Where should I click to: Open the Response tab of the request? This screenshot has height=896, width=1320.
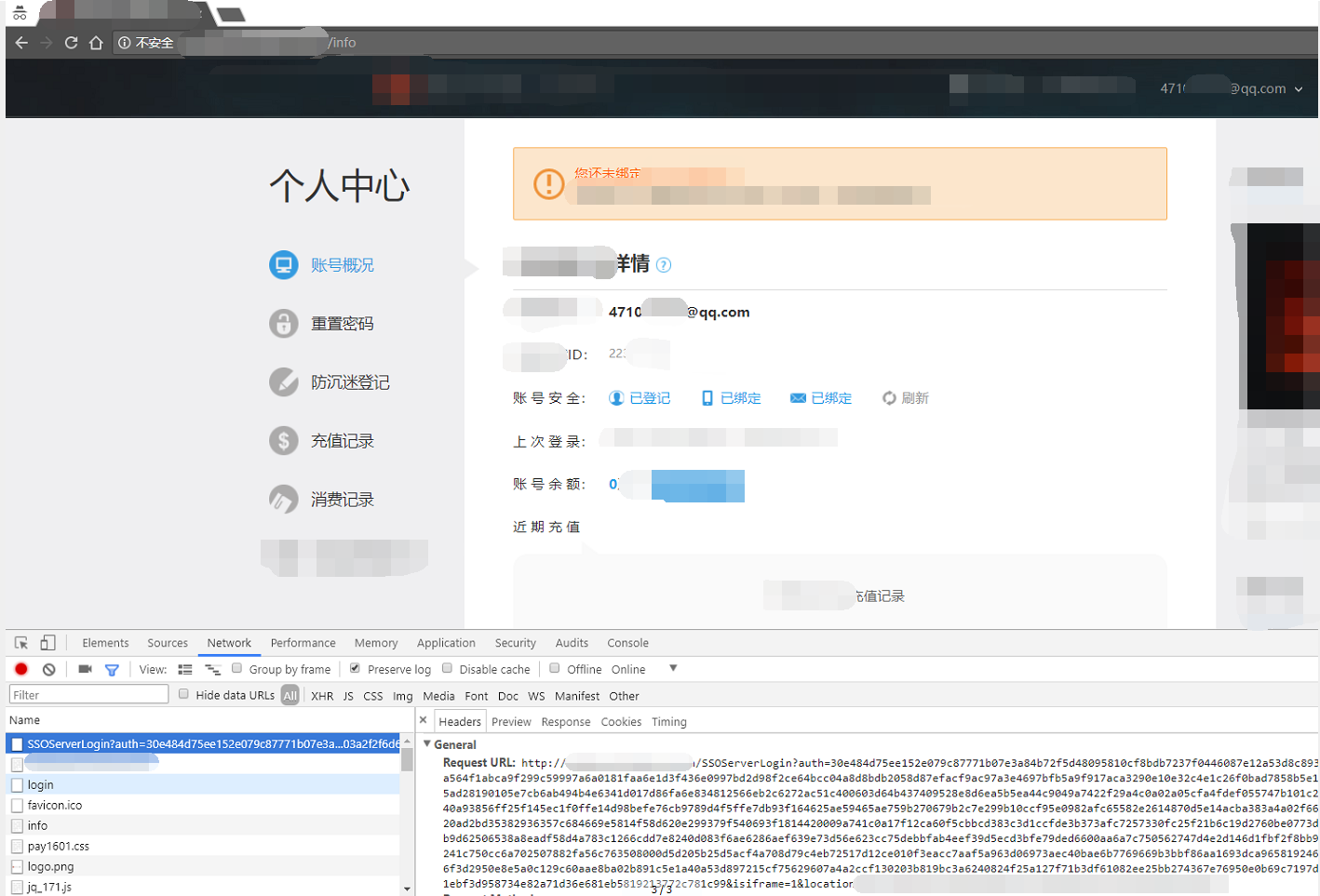click(566, 722)
